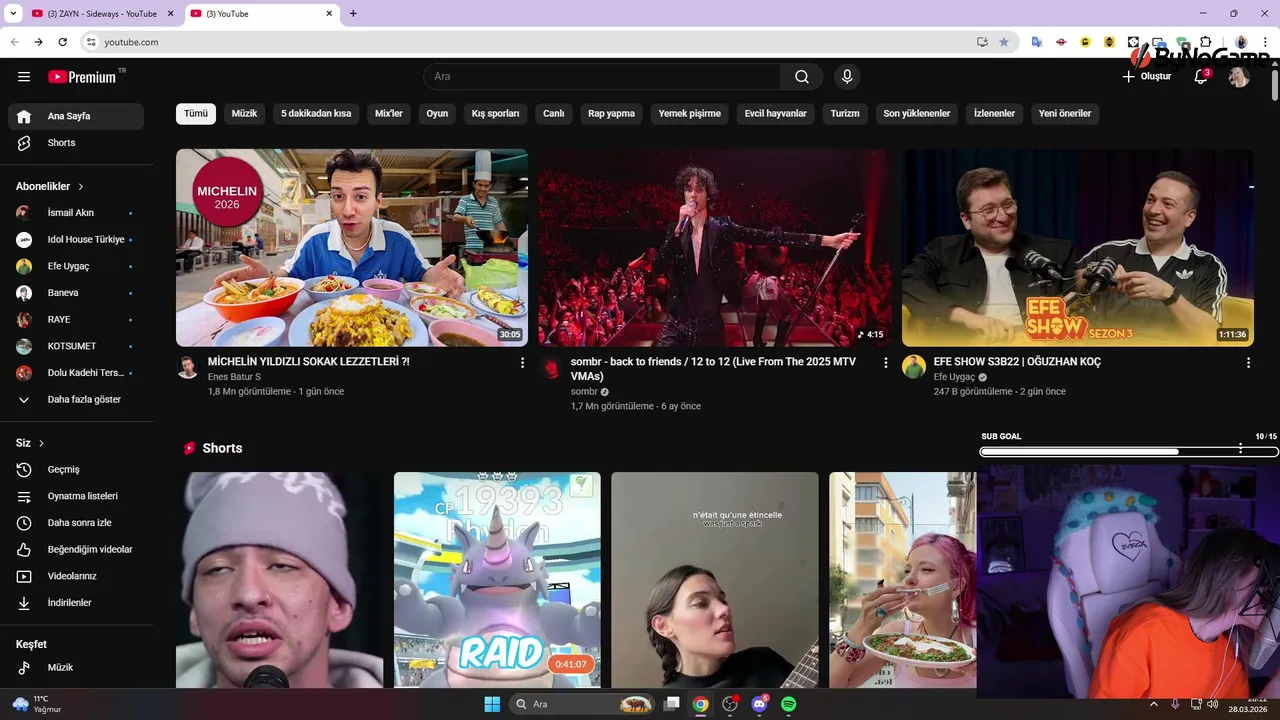The height and width of the screenshot is (720, 1280).
Task: Open Idol House Türkiye channel
Action: point(76,240)
